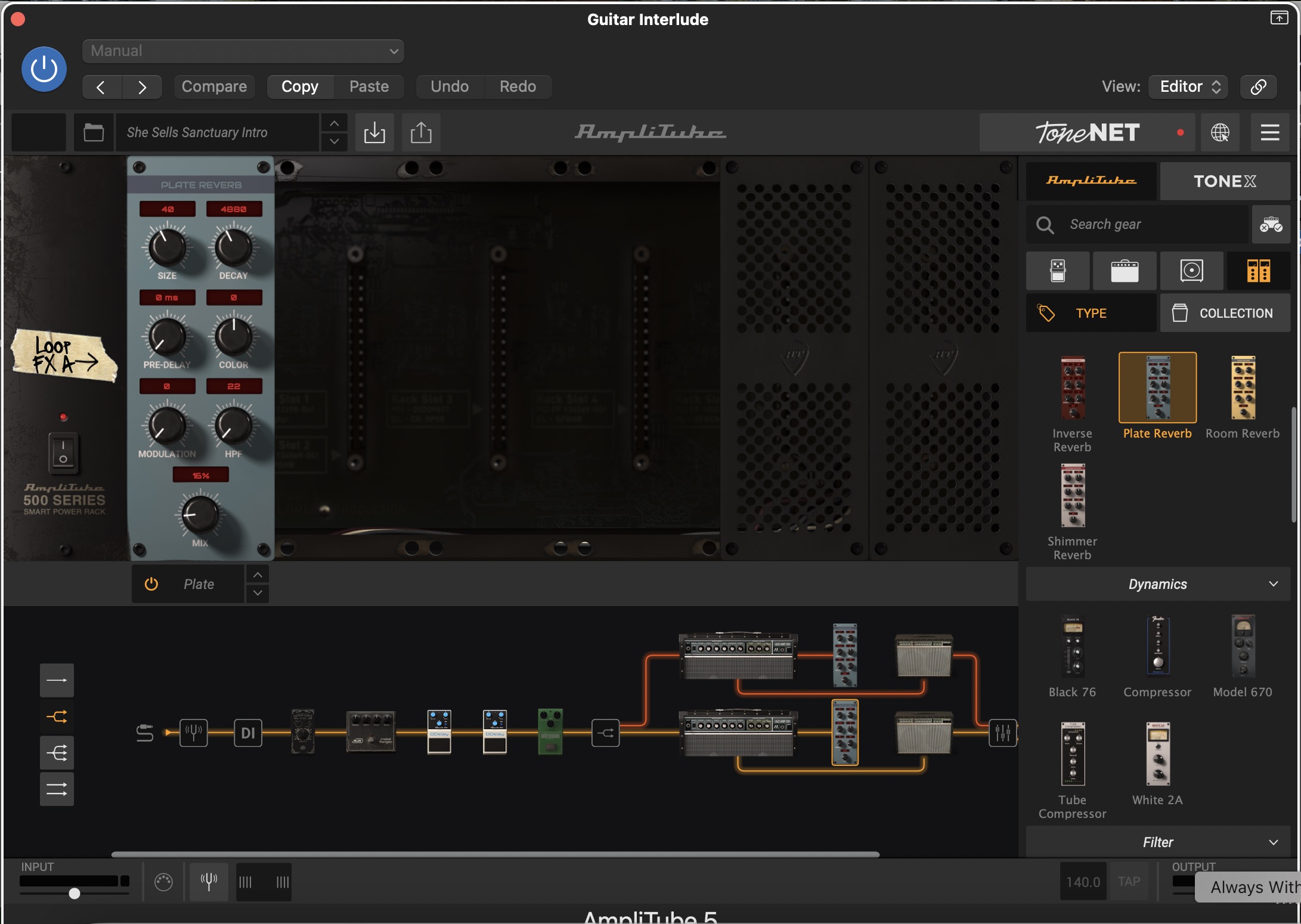This screenshot has height=924, width=1301.
Task: Select the Room Reverb gear thumbnail
Action: 1243,387
